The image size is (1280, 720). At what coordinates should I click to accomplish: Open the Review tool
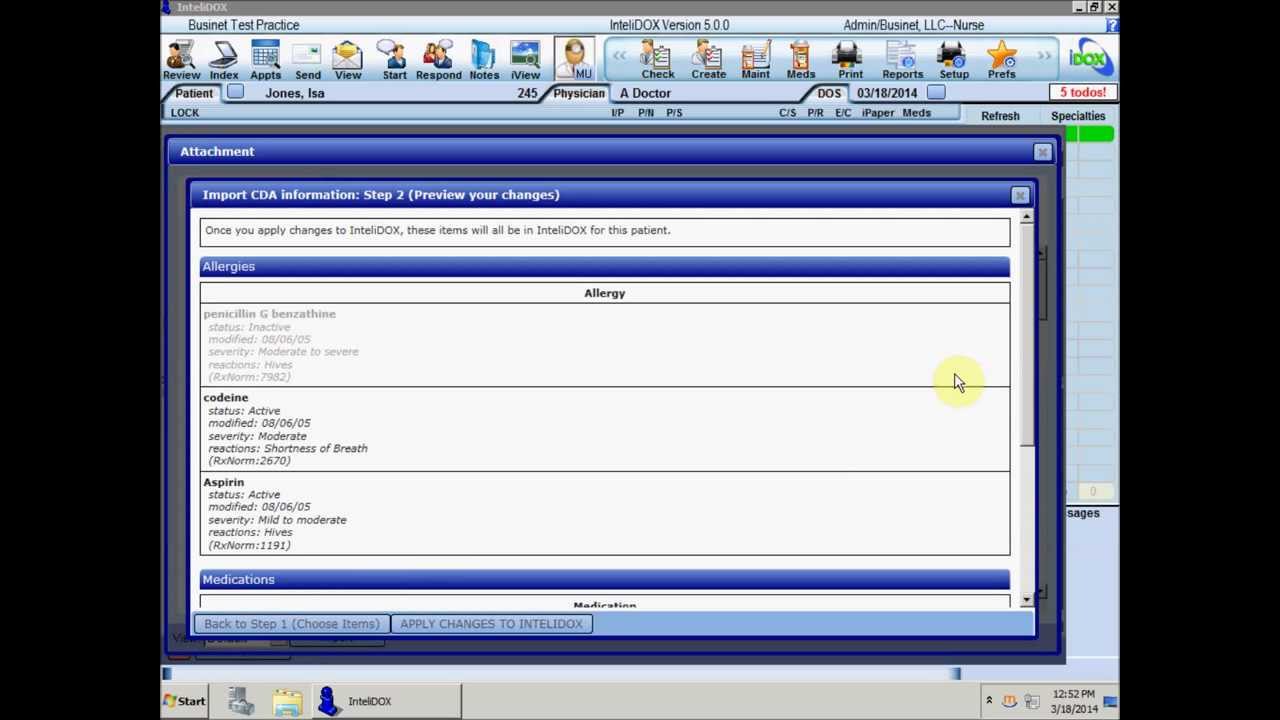181,60
